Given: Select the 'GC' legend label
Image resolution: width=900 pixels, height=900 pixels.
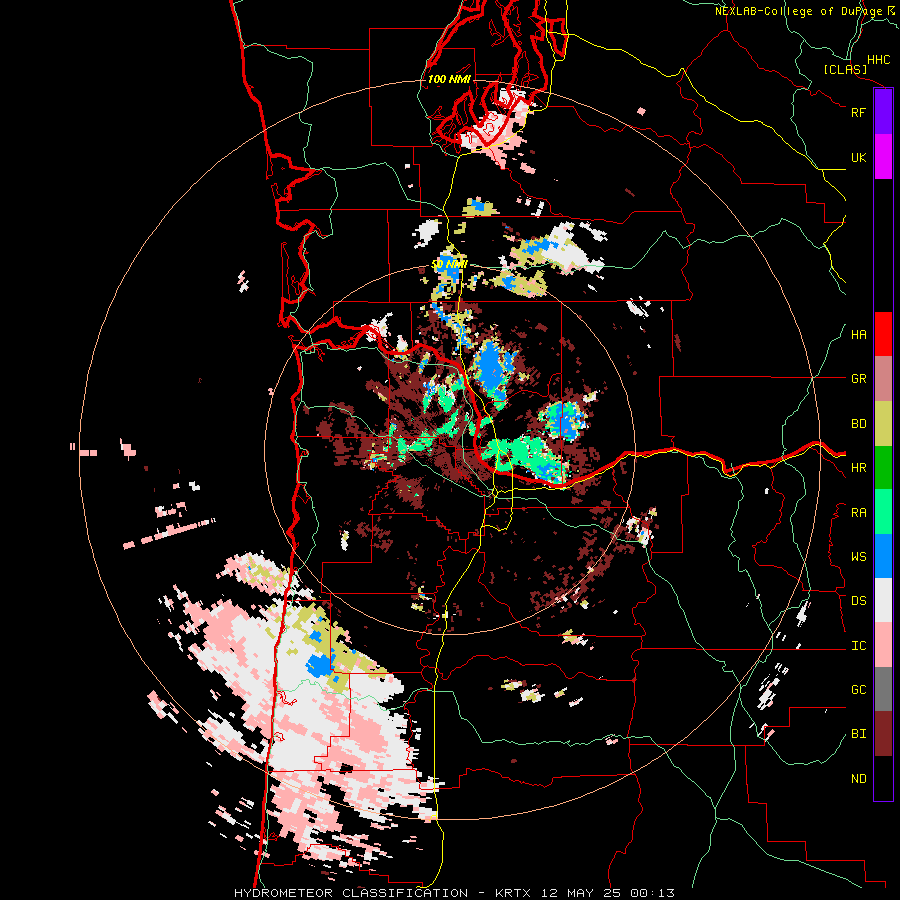Looking at the screenshot, I should [858, 690].
